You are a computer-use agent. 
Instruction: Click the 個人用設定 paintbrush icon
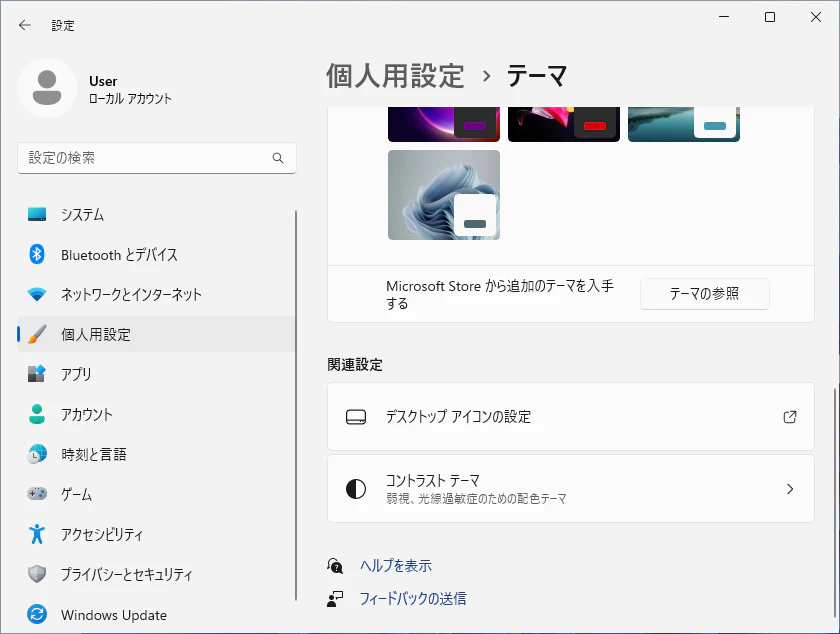37,334
